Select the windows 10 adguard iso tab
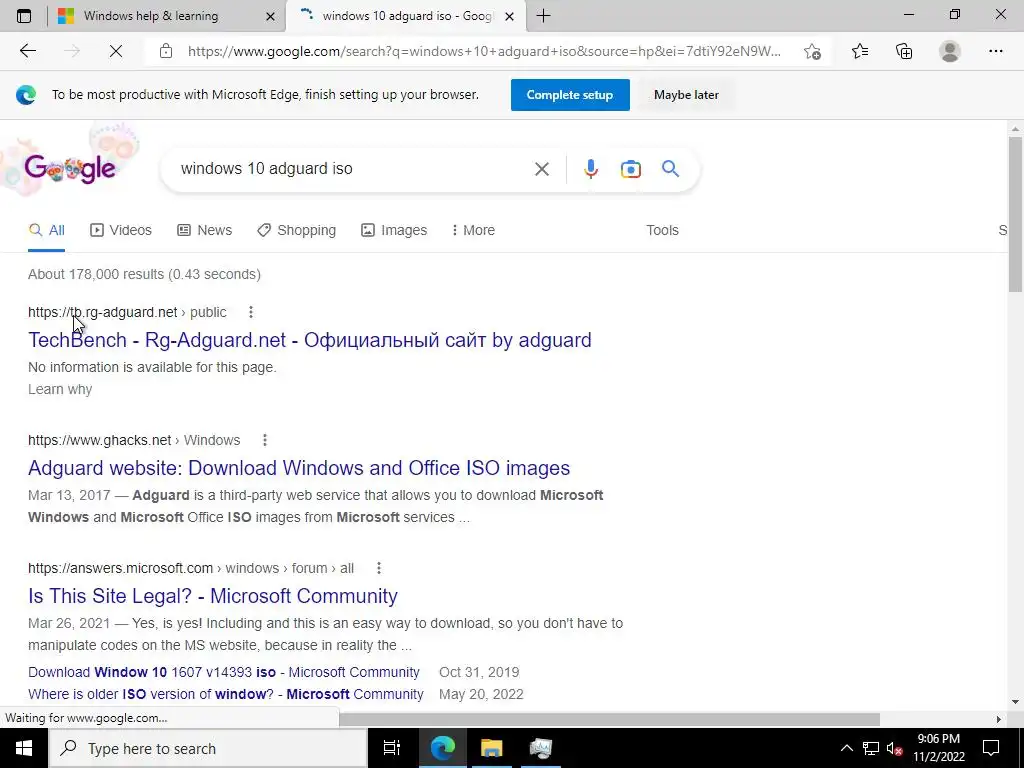This screenshot has height=768, width=1024. click(407, 16)
